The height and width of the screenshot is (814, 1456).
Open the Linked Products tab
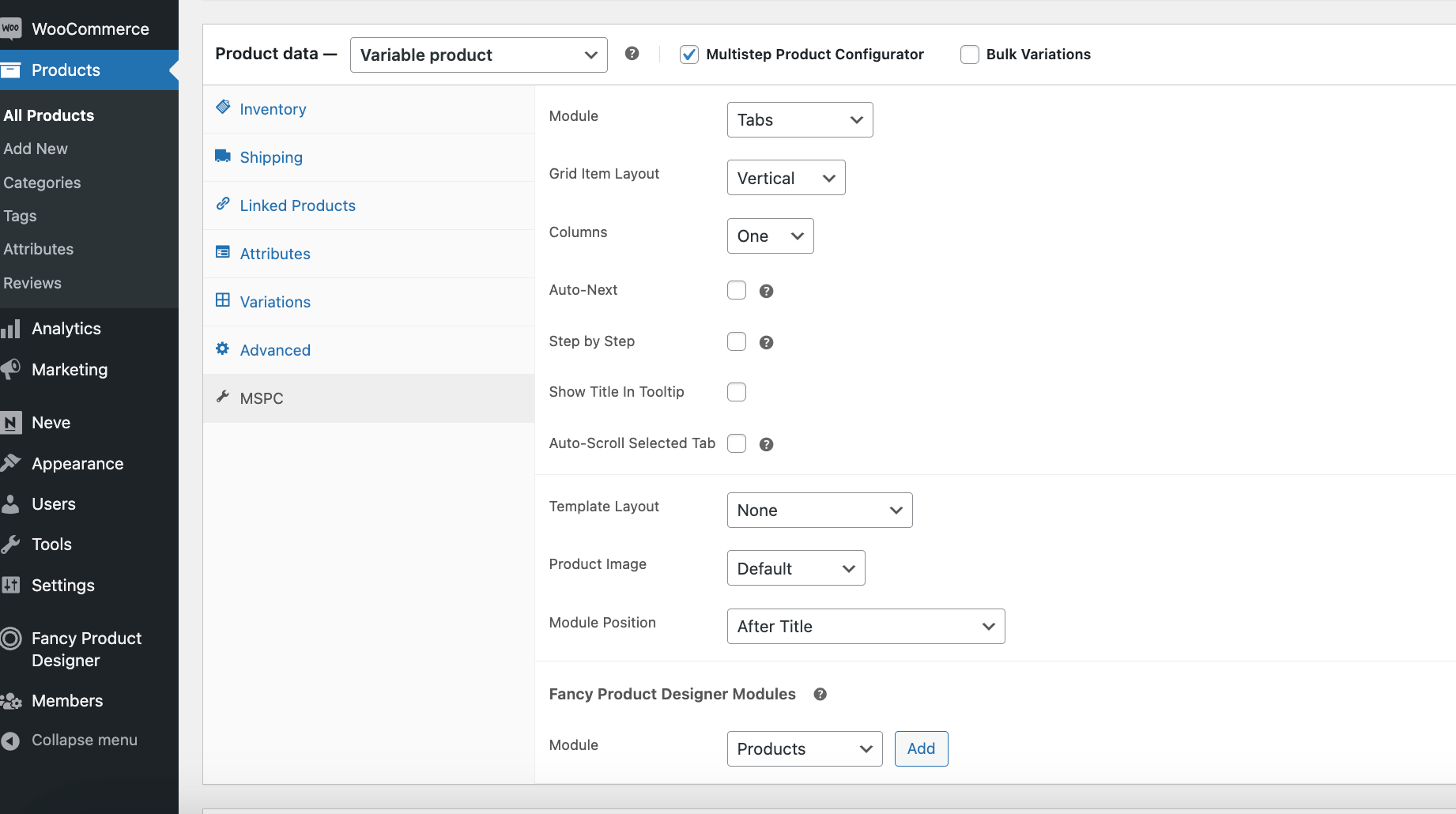point(368,205)
